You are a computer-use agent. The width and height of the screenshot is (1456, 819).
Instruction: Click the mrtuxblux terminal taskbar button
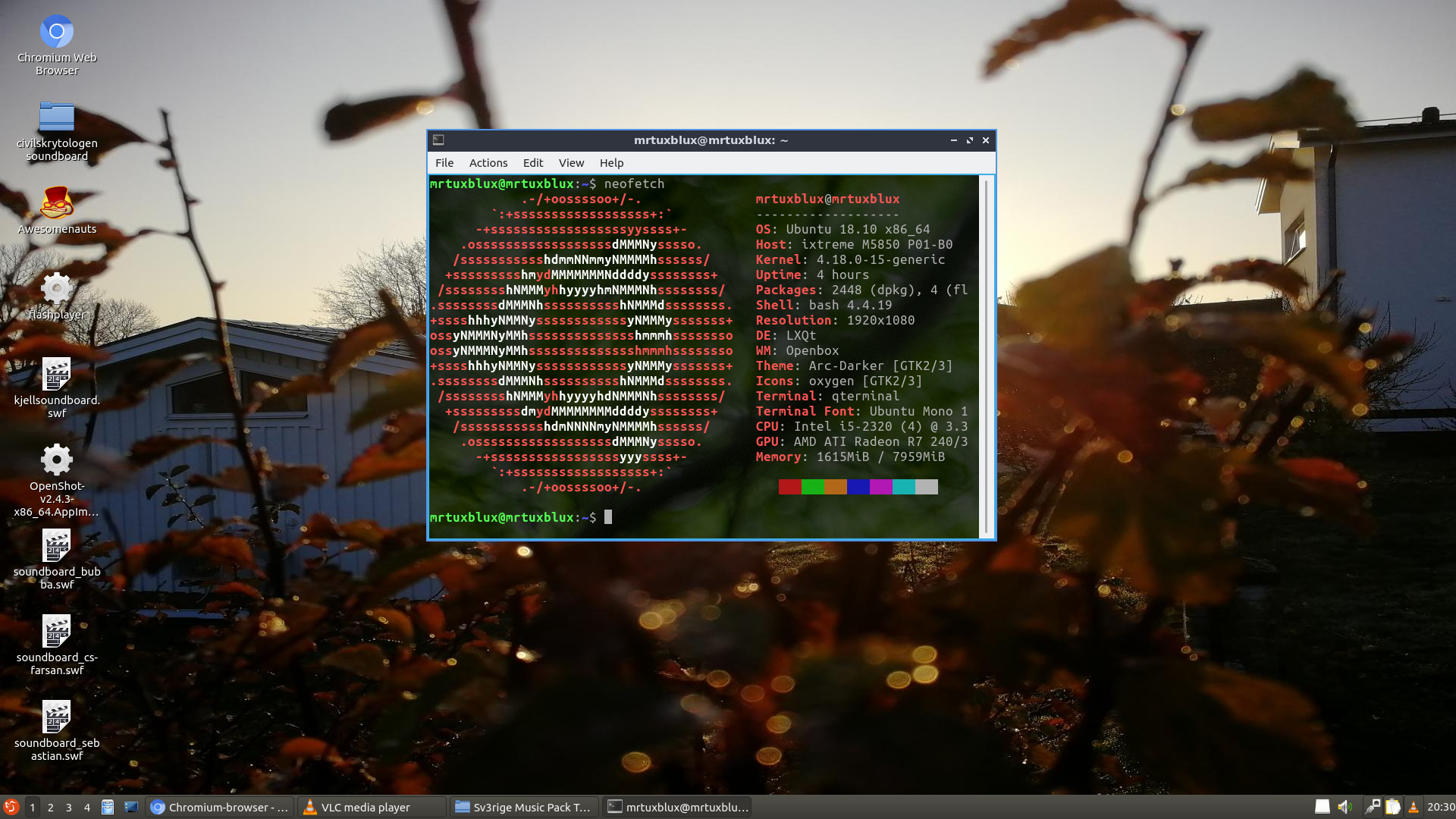[x=677, y=807]
